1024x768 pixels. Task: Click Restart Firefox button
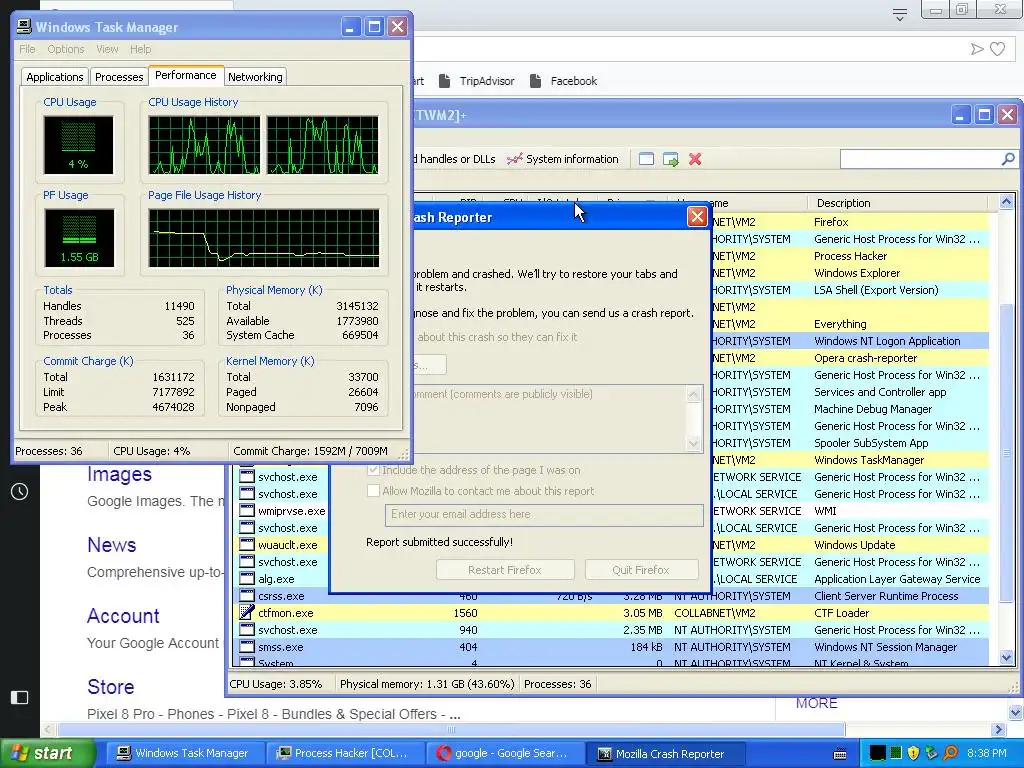point(505,569)
